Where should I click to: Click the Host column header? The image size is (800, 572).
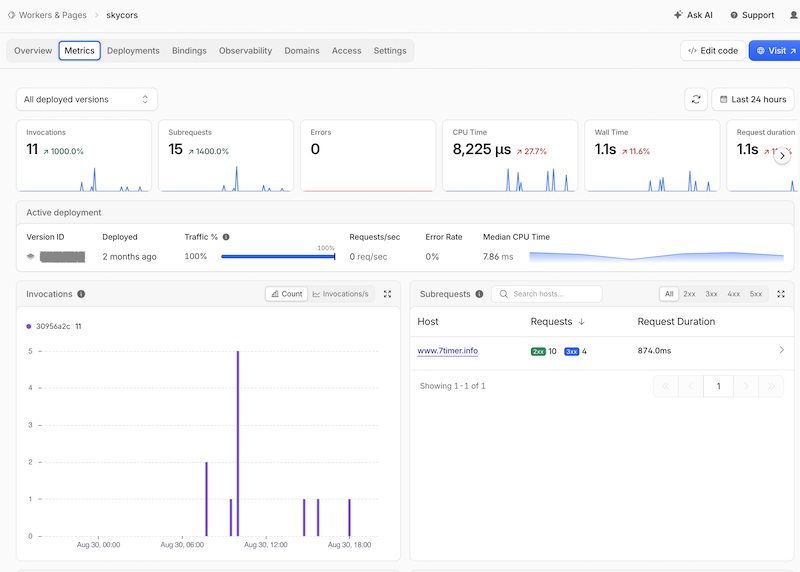tap(428, 322)
